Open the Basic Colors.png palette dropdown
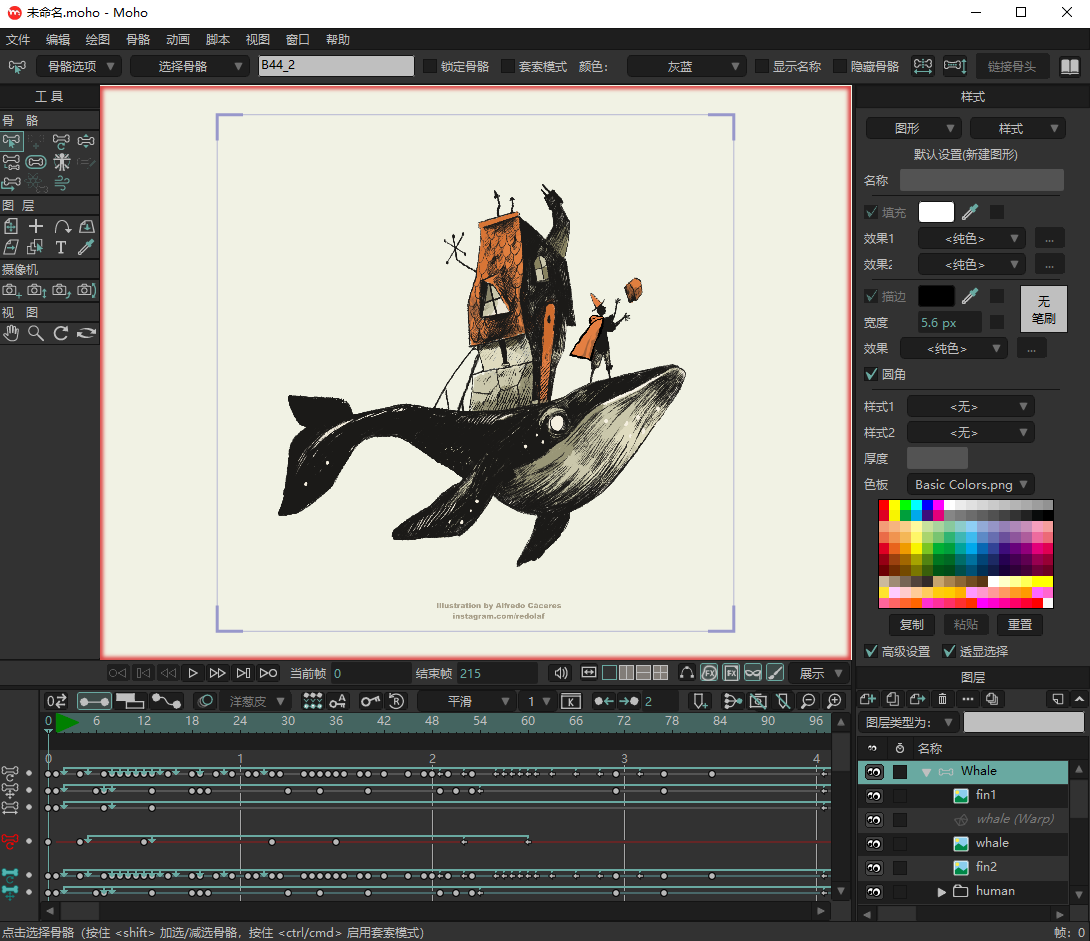Viewport: 1090px width, 941px height. (x=970, y=484)
